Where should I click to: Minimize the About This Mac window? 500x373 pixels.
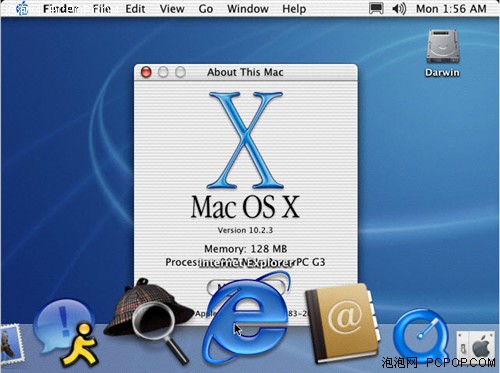[163, 72]
